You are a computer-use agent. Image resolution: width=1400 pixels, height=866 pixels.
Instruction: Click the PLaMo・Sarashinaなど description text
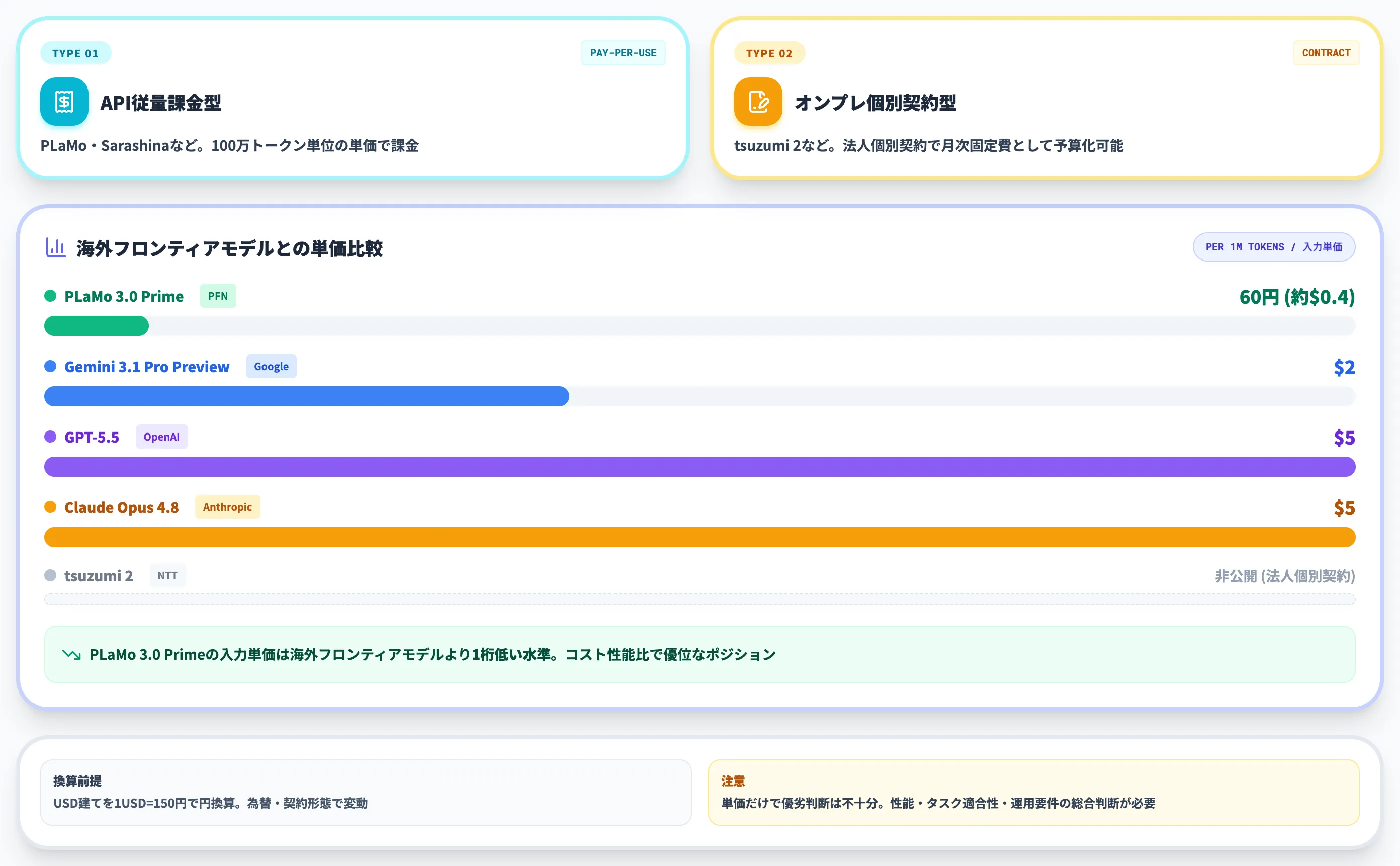pyautogui.click(x=230, y=146)
